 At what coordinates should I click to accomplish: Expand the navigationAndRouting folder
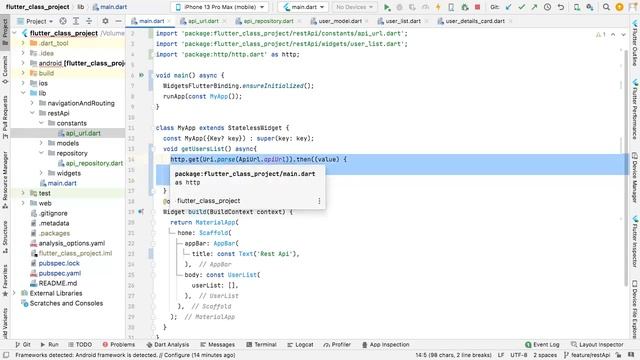click(32, 103)
